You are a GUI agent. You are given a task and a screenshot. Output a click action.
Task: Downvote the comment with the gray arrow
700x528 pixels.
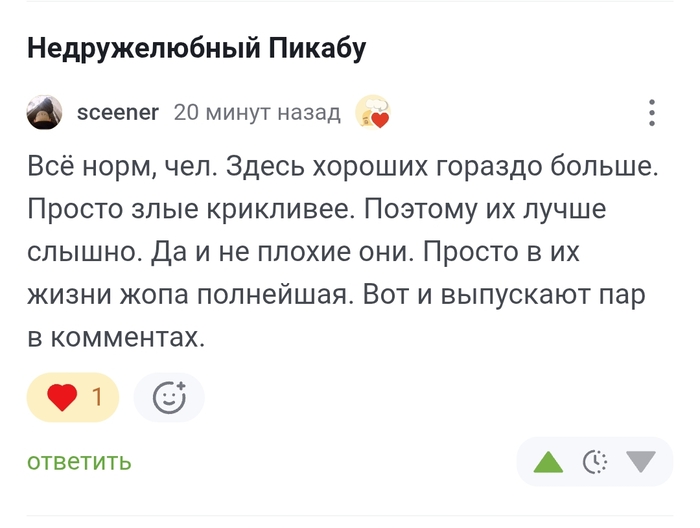pos(641,461)
